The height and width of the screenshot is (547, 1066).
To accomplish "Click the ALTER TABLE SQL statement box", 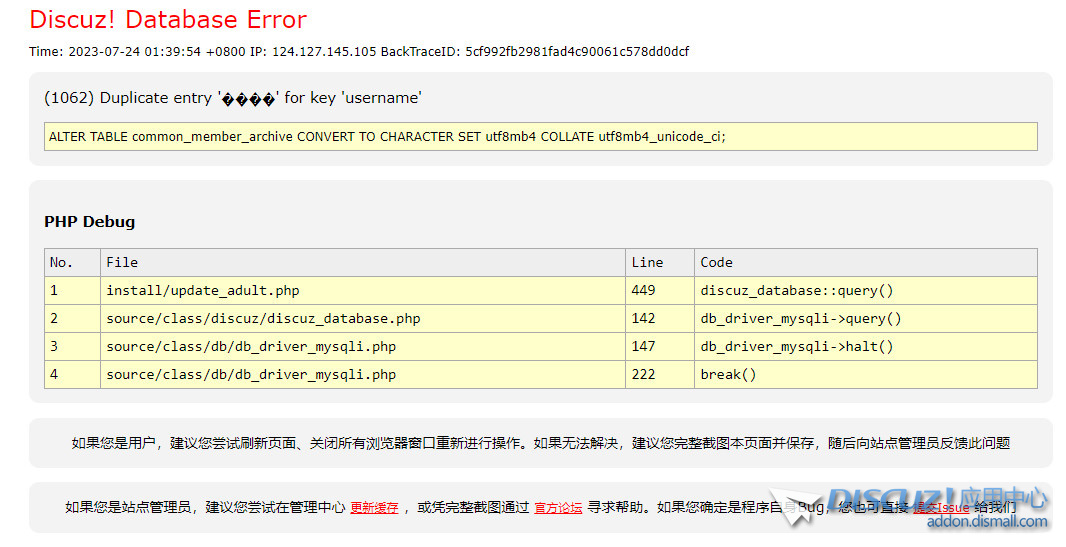I will tap(540, 137).
